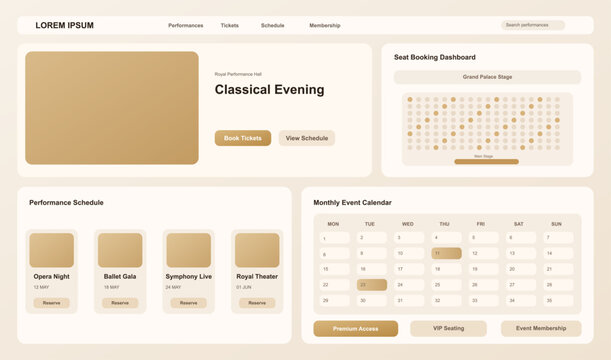Open the Classical Evening hero image
This screenshot has height=360, width=611.
(112, 108)
